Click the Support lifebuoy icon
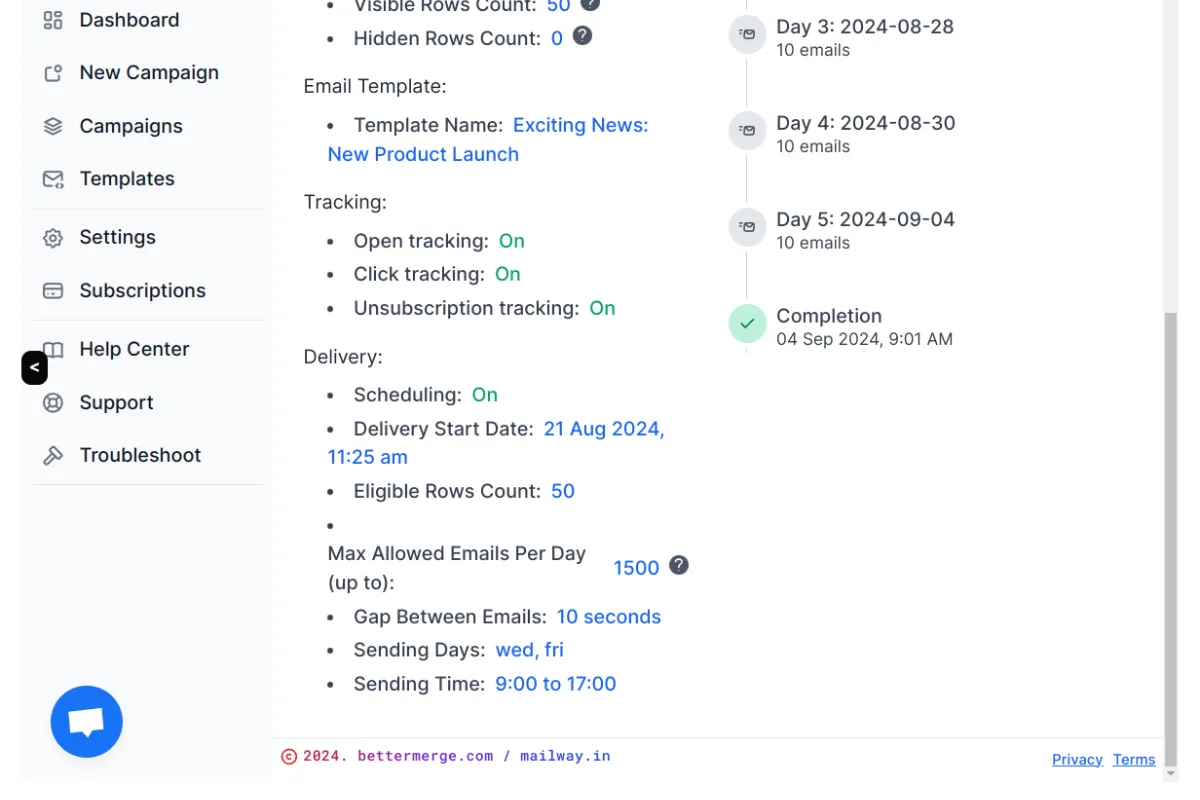The image size is (1200, 800). pyautogui.click(x=52, y=402)
